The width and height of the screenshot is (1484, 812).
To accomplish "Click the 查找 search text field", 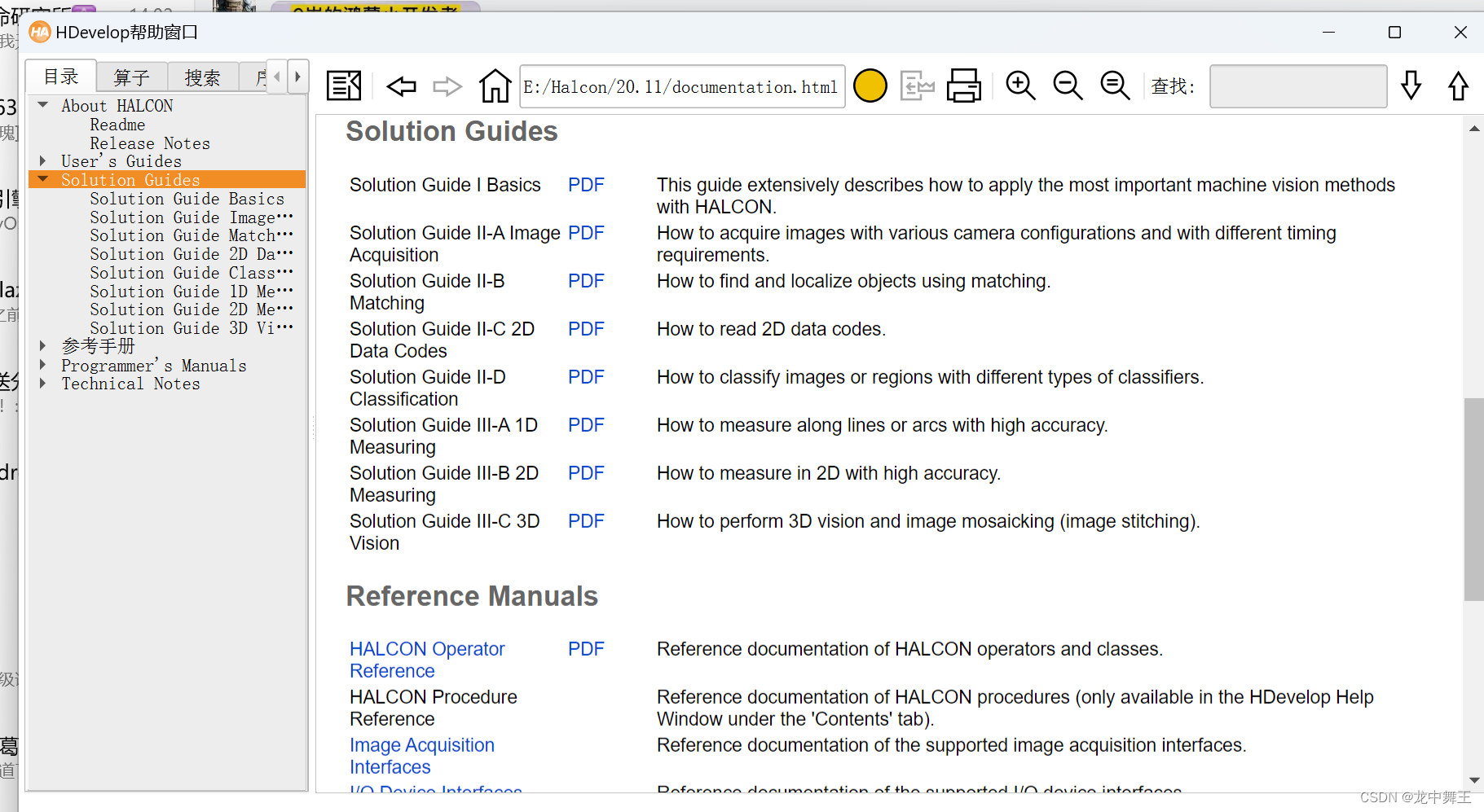I will click(1298, 86).
